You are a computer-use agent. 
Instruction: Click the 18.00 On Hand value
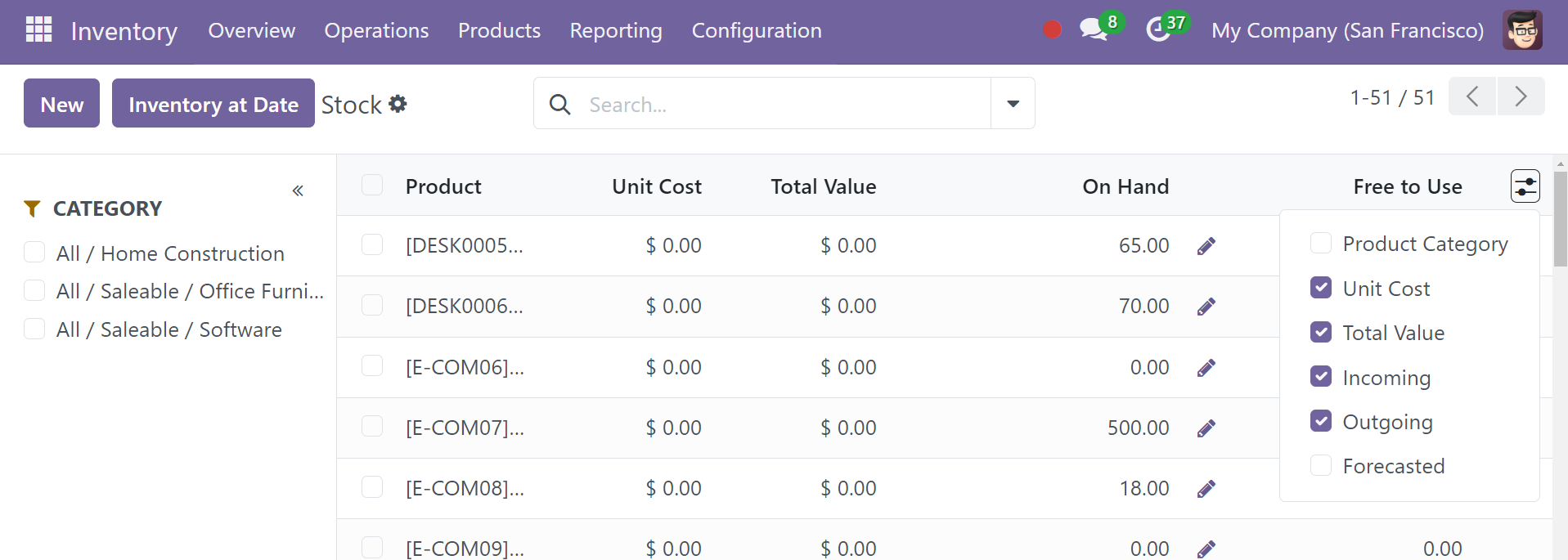click(1143, 488)
